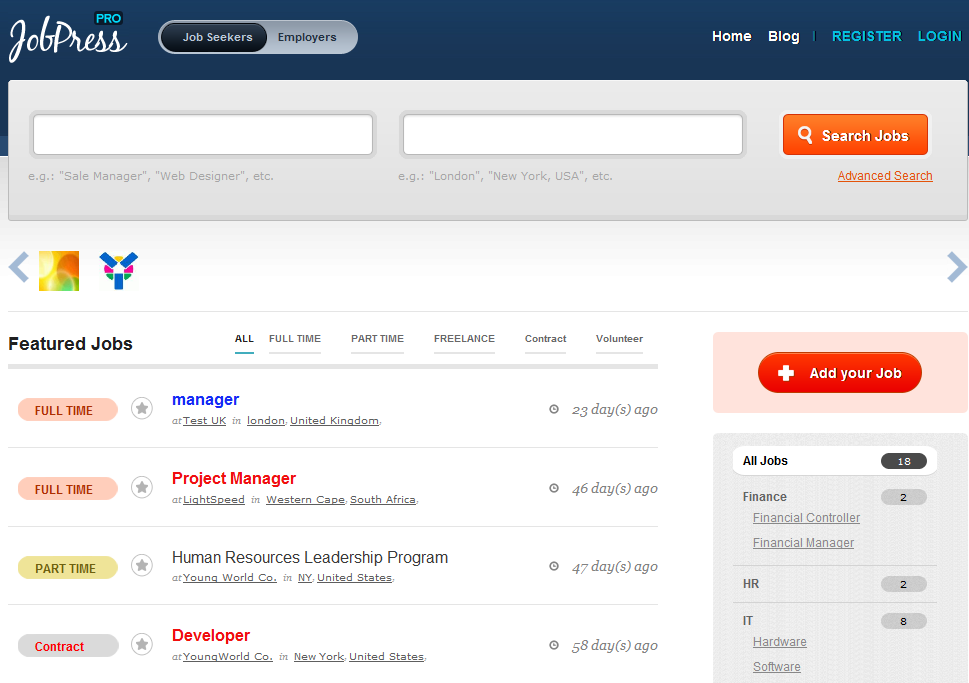The image size is (969, 683).
Task: Select the Finance category
Action: tap(764, 497)
